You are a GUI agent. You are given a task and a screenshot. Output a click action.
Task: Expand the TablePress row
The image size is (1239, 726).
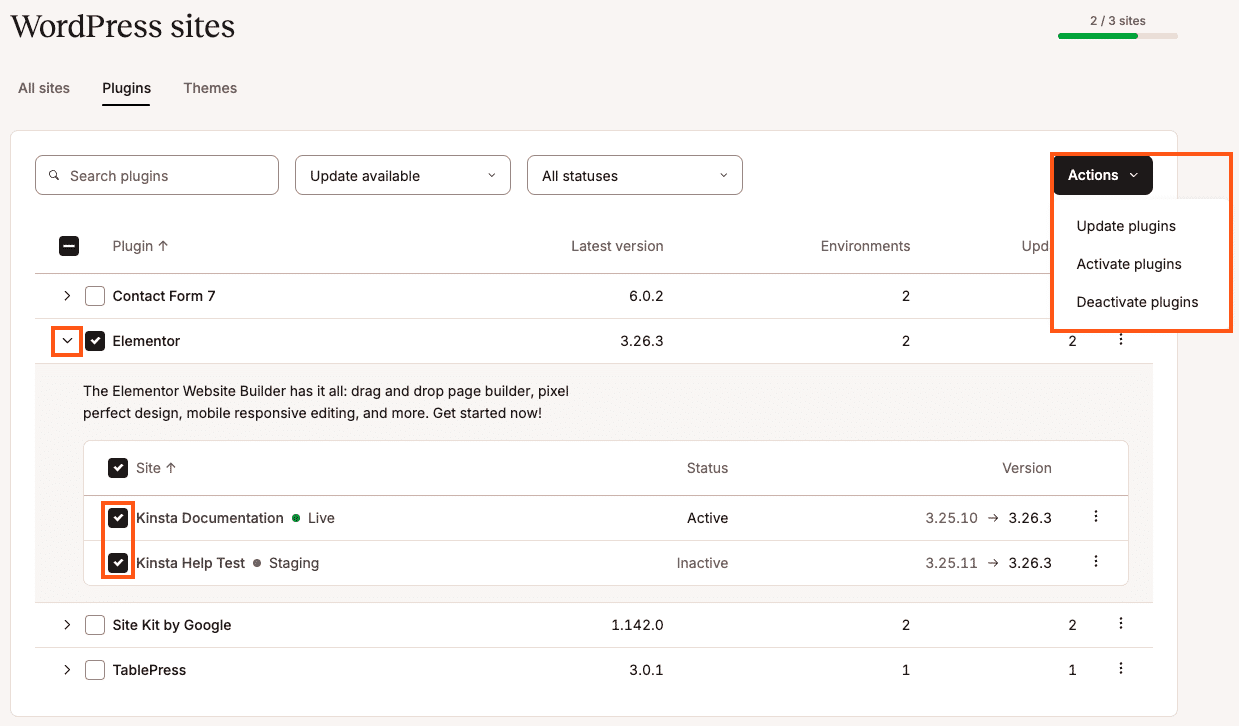(67, 670)
